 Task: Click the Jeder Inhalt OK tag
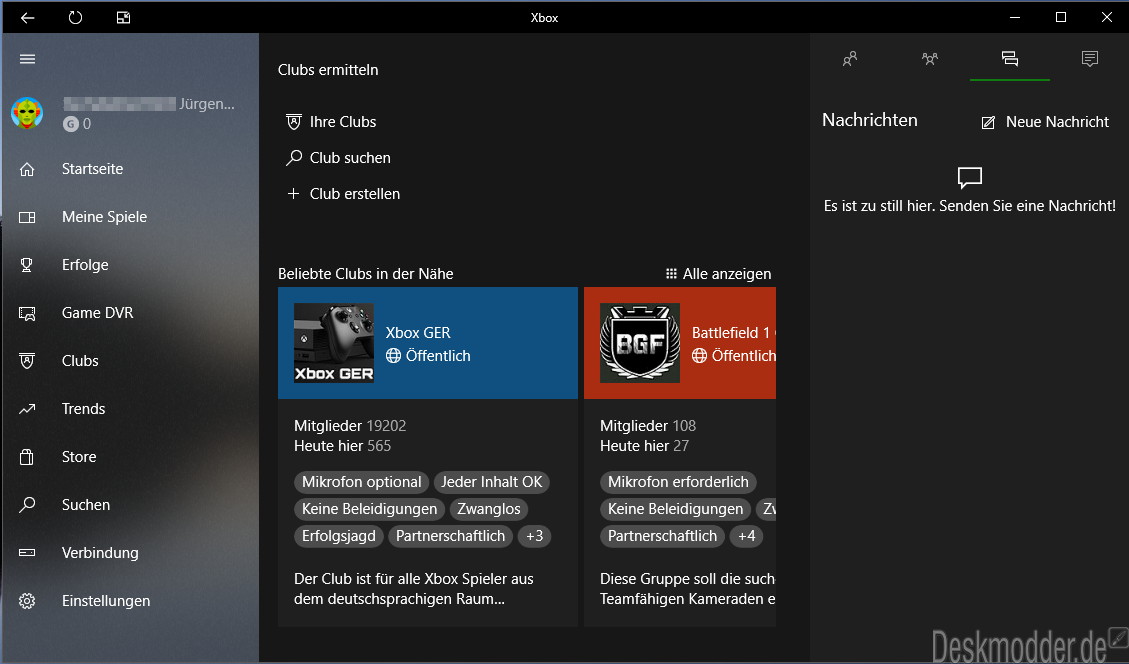click(492, 482)
